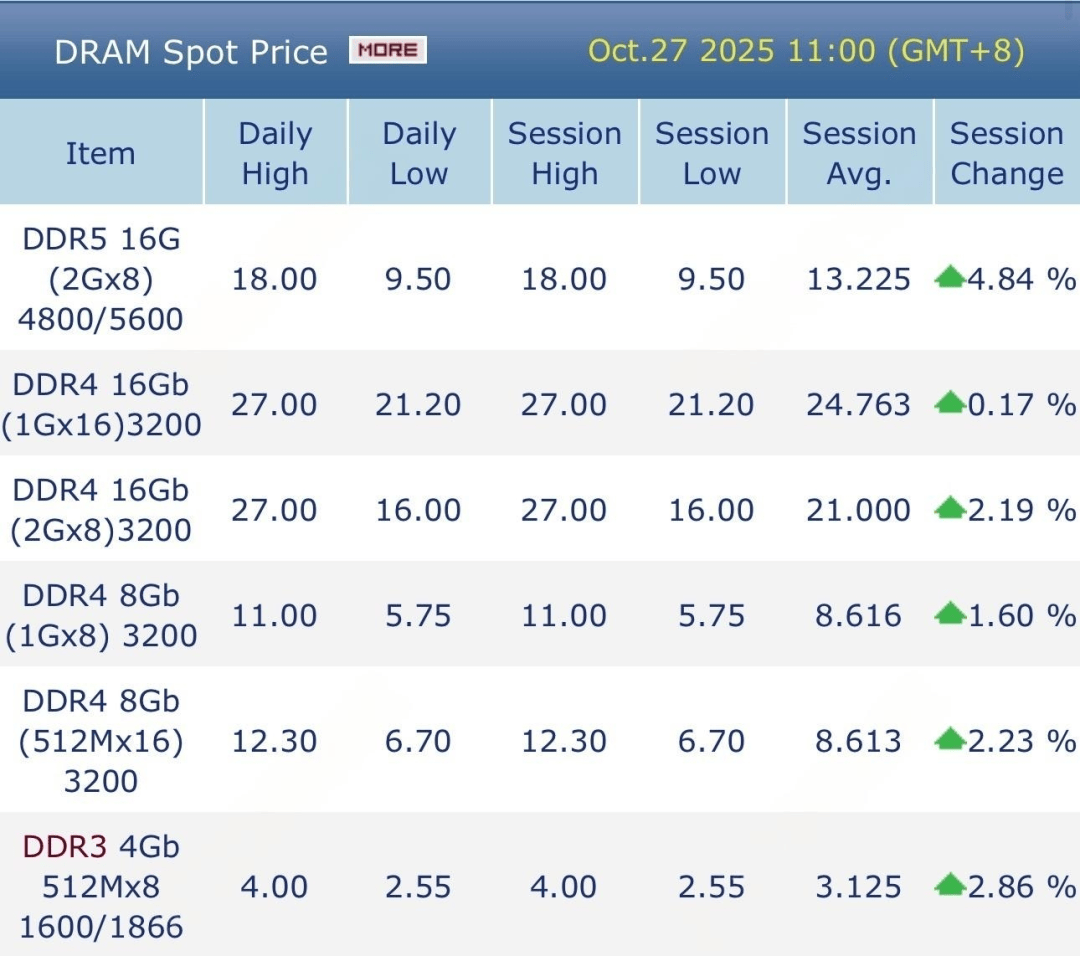
Task: Click the green arrow beside 2.23 %
Action: point(949,741)
